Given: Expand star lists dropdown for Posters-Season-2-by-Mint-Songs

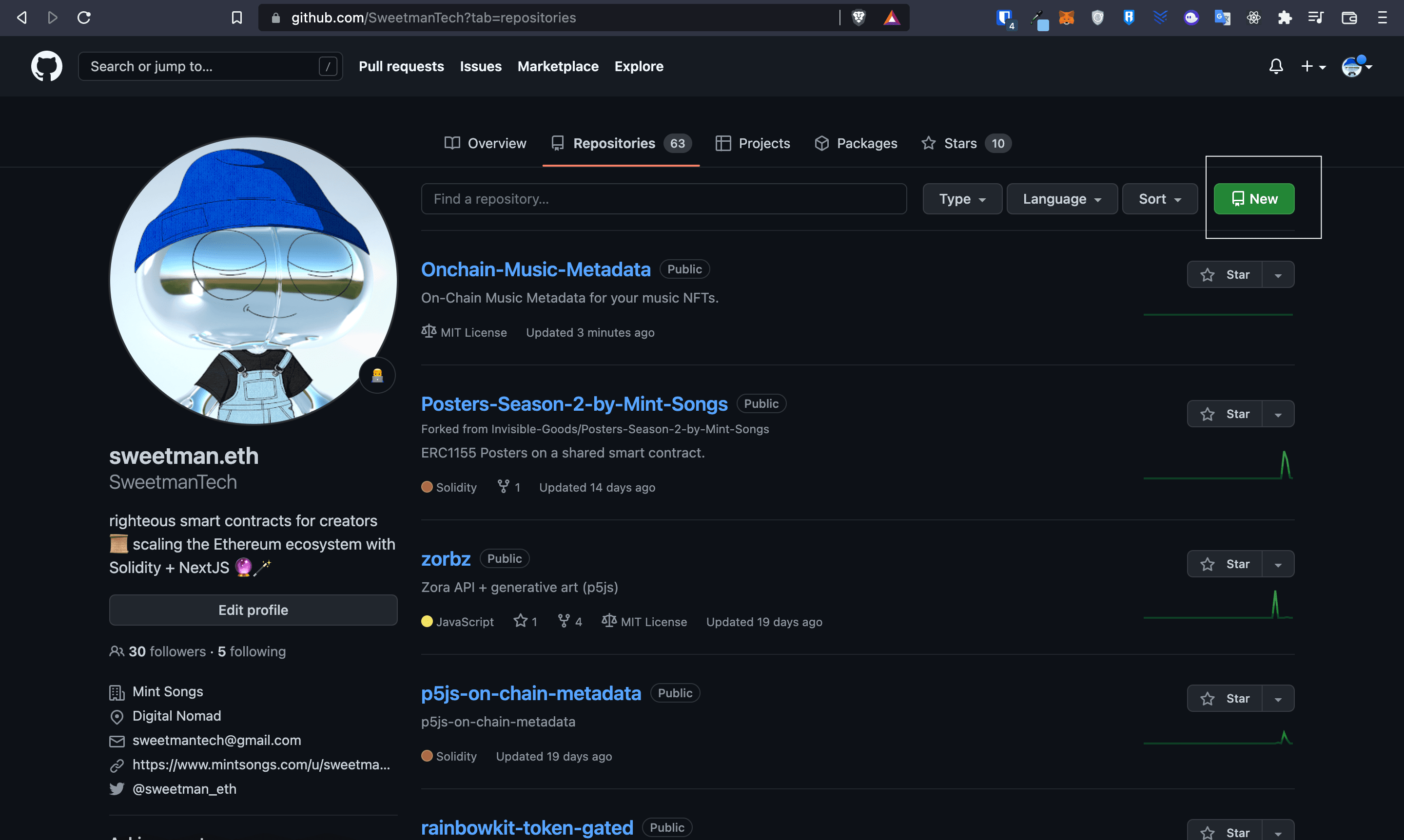Looking at the screenshot, I should click(1278, 414).
